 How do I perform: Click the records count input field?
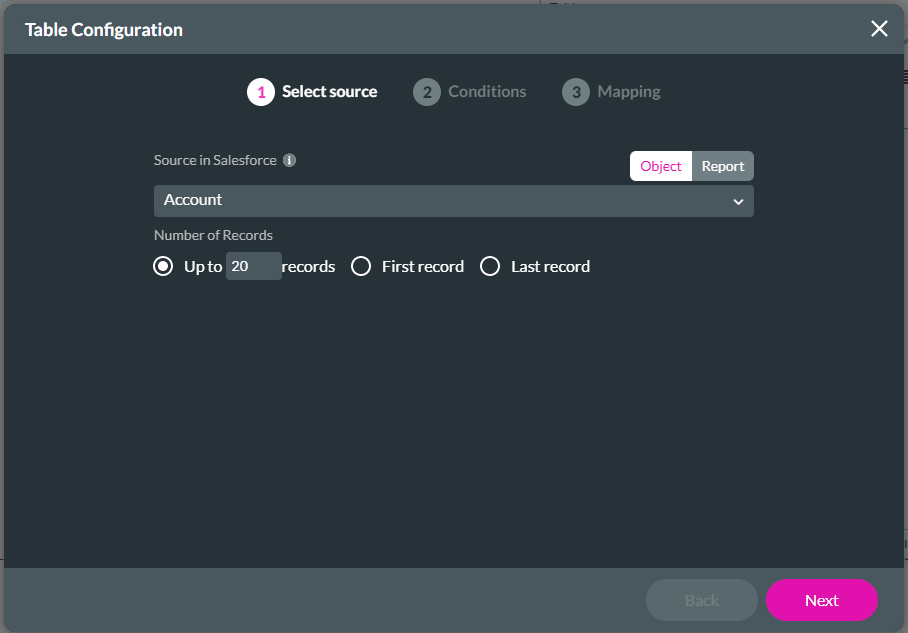point(253,266)
